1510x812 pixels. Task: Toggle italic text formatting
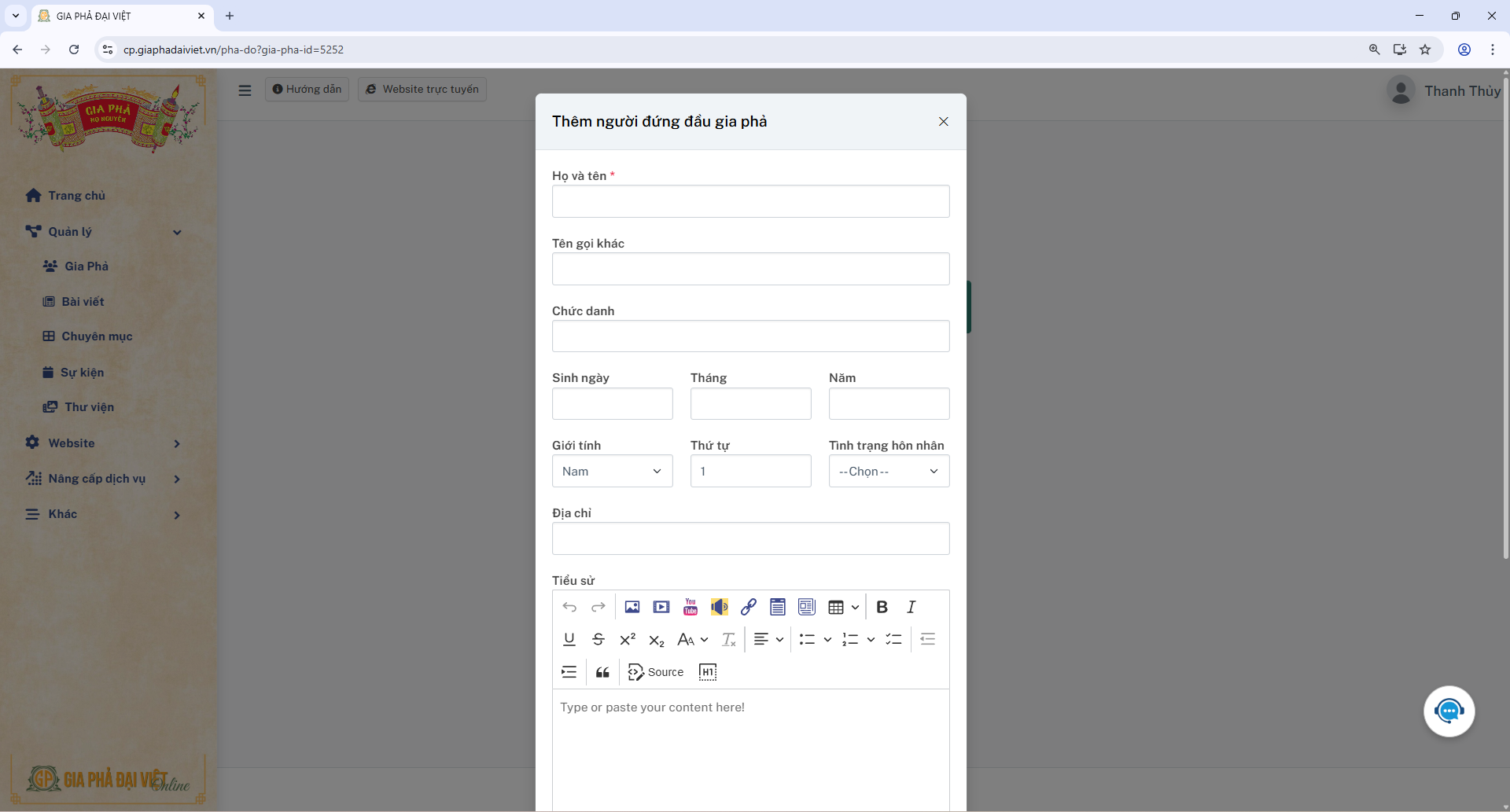click(911, 607)
